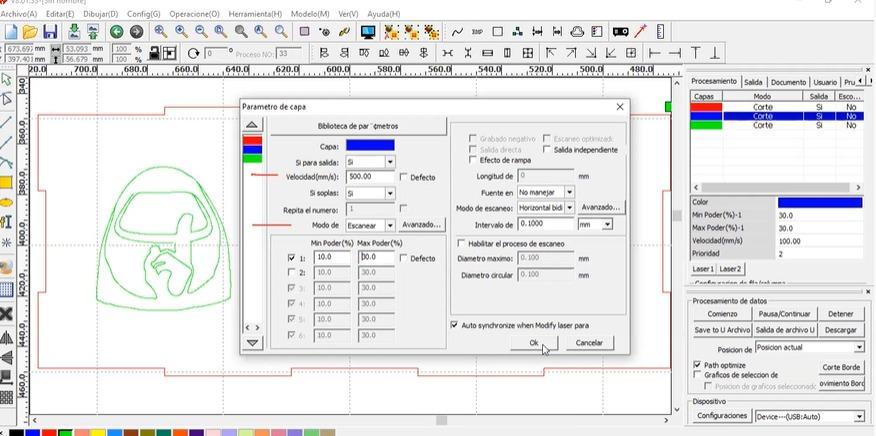Undo with the green left arrow icon
Screen dimensions: 876x436
pyautogui.click(x=116, y=32)
